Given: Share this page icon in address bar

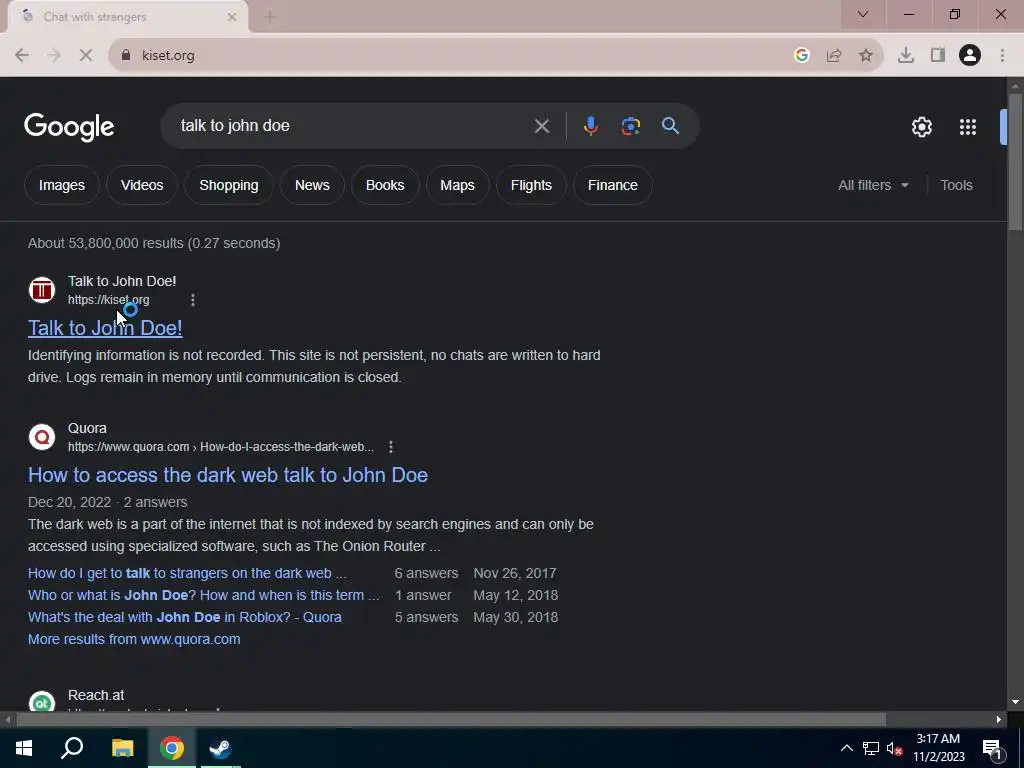Looking at the screenshot, I should pos(834,56).
